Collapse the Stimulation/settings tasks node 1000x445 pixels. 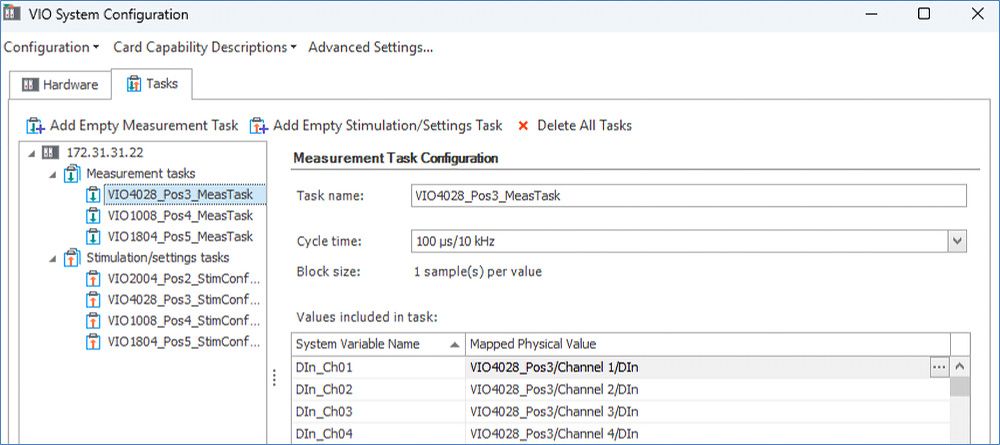tap(53, 259)
